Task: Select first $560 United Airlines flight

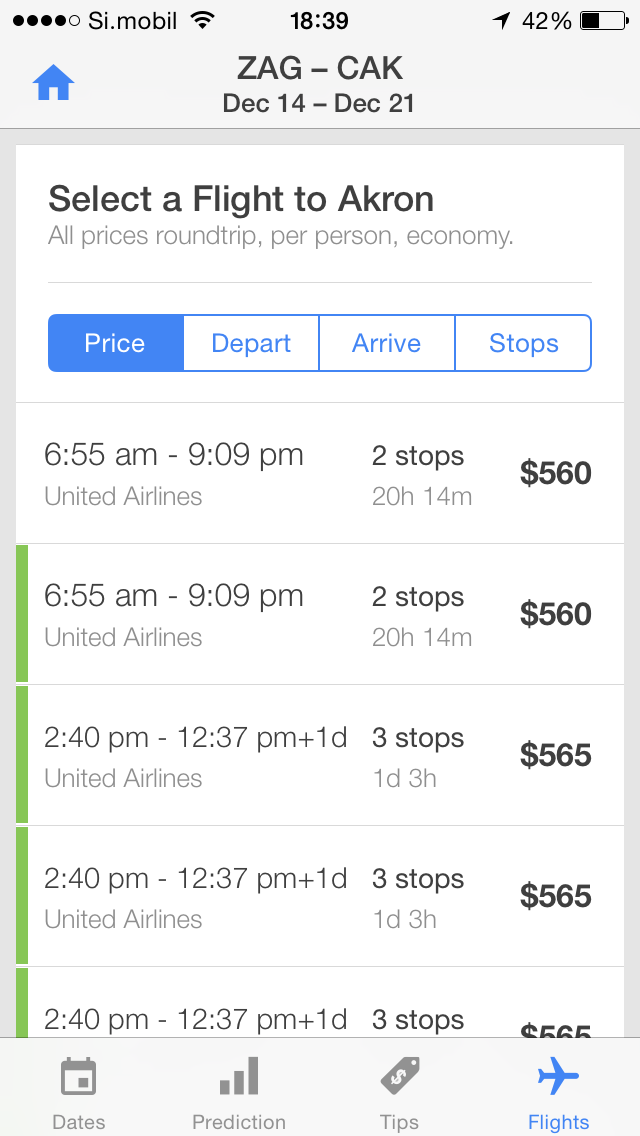Action: click(x=320, y=473)
